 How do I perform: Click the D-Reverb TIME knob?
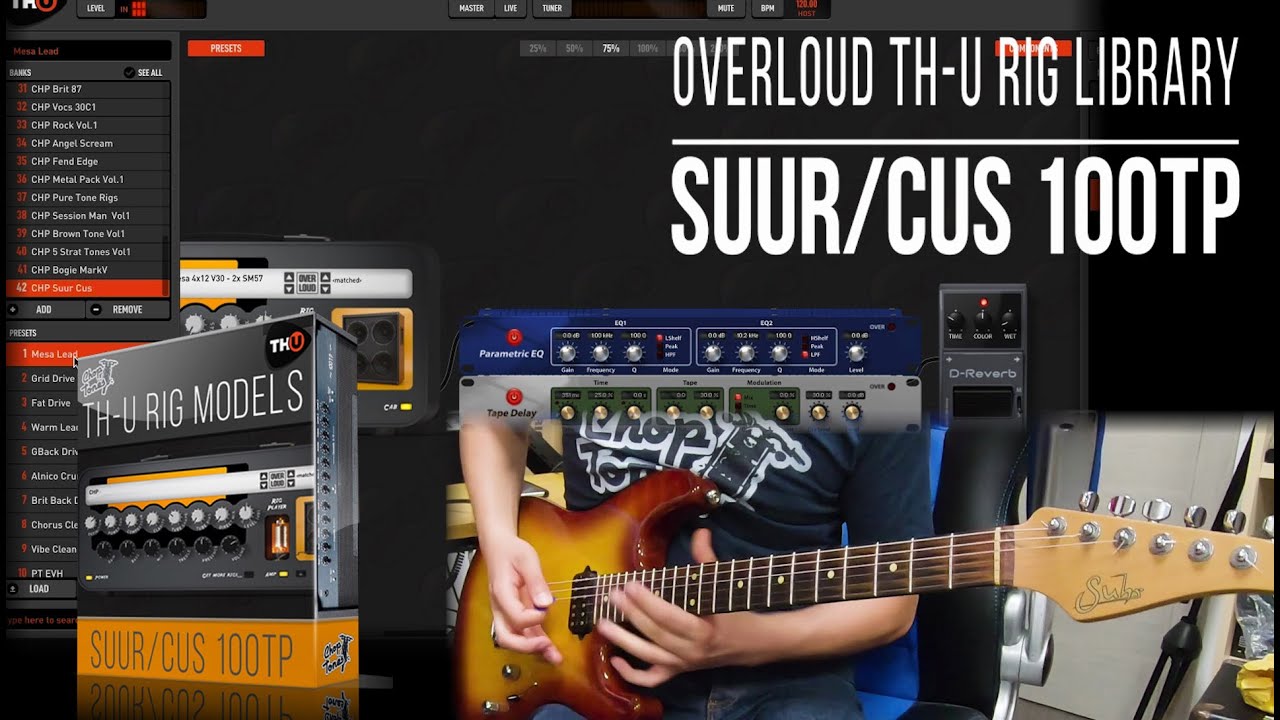click(956, 320)
